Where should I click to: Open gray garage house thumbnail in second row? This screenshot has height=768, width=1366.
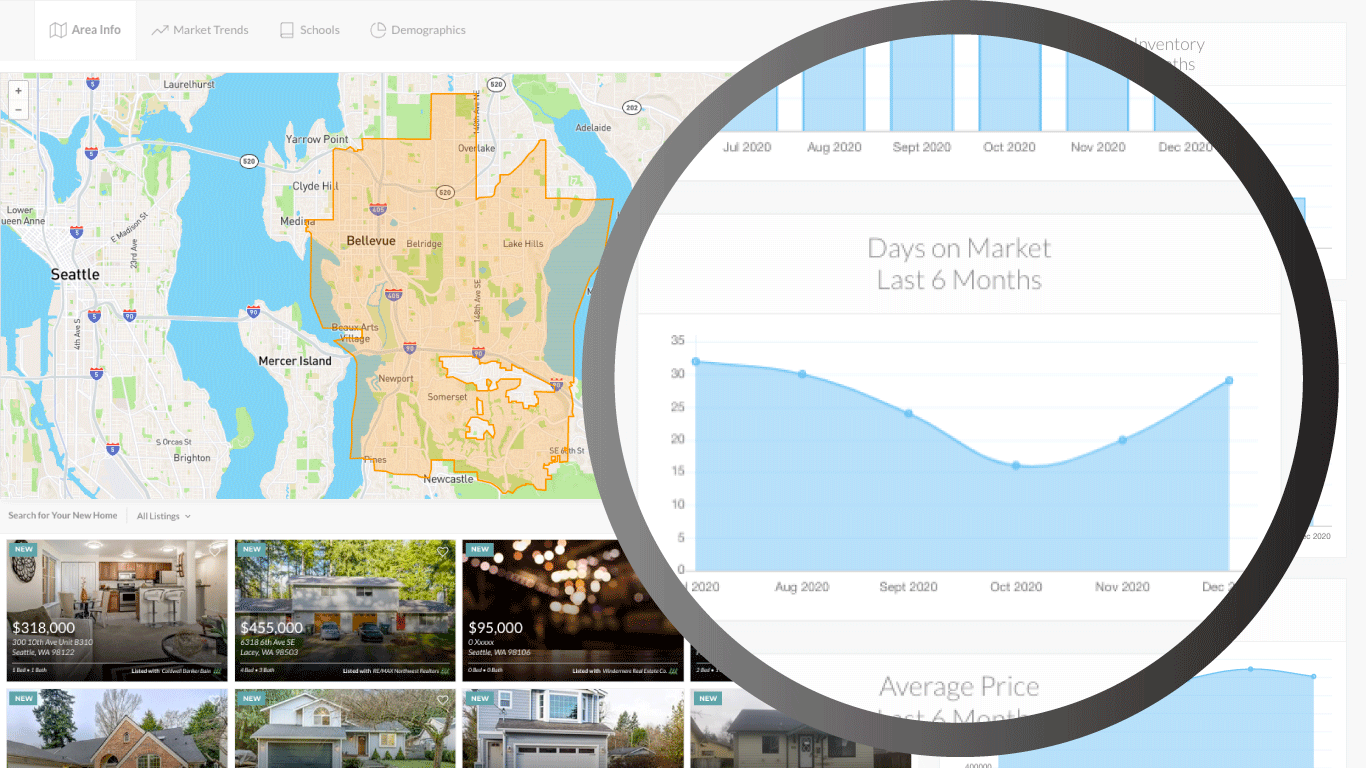tap(345, 728)
